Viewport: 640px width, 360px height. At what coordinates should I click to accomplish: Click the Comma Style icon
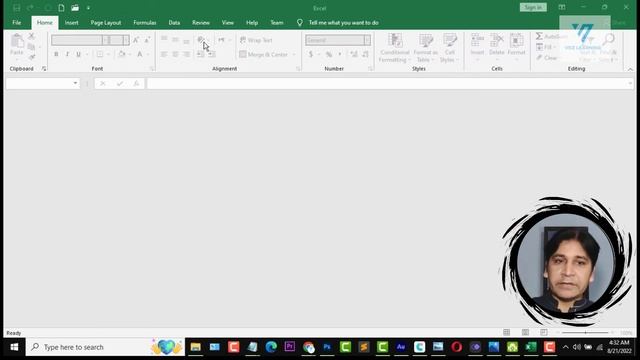click(x=340, y=54)
